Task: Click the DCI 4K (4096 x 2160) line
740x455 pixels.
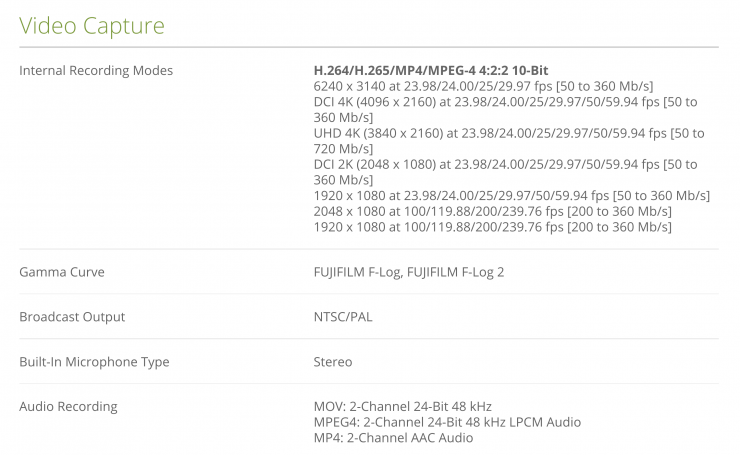Action: (x=505, y=102)
